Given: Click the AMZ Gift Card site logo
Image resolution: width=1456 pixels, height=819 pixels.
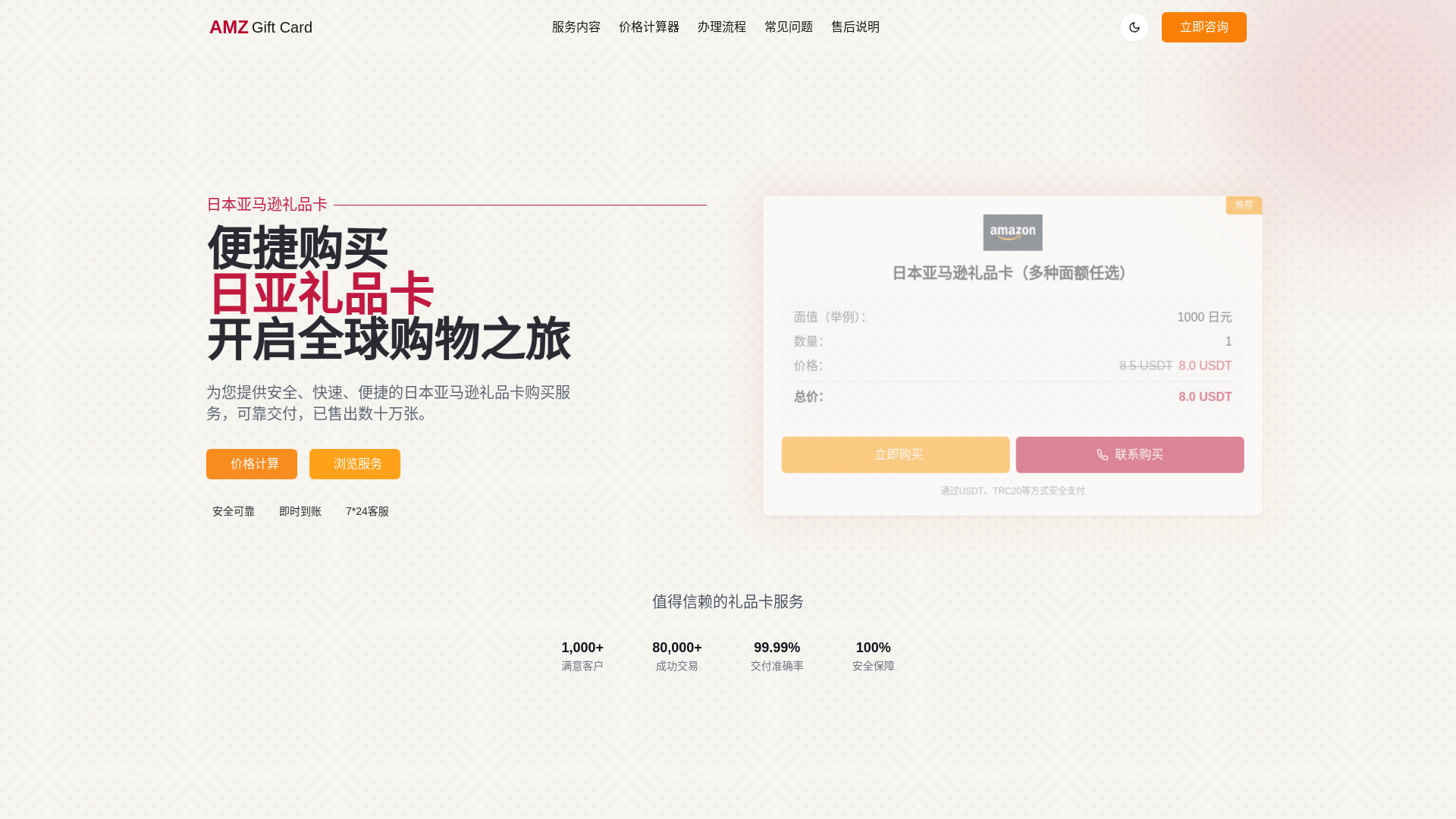Looking at the screenshot, I should (261, 27).
